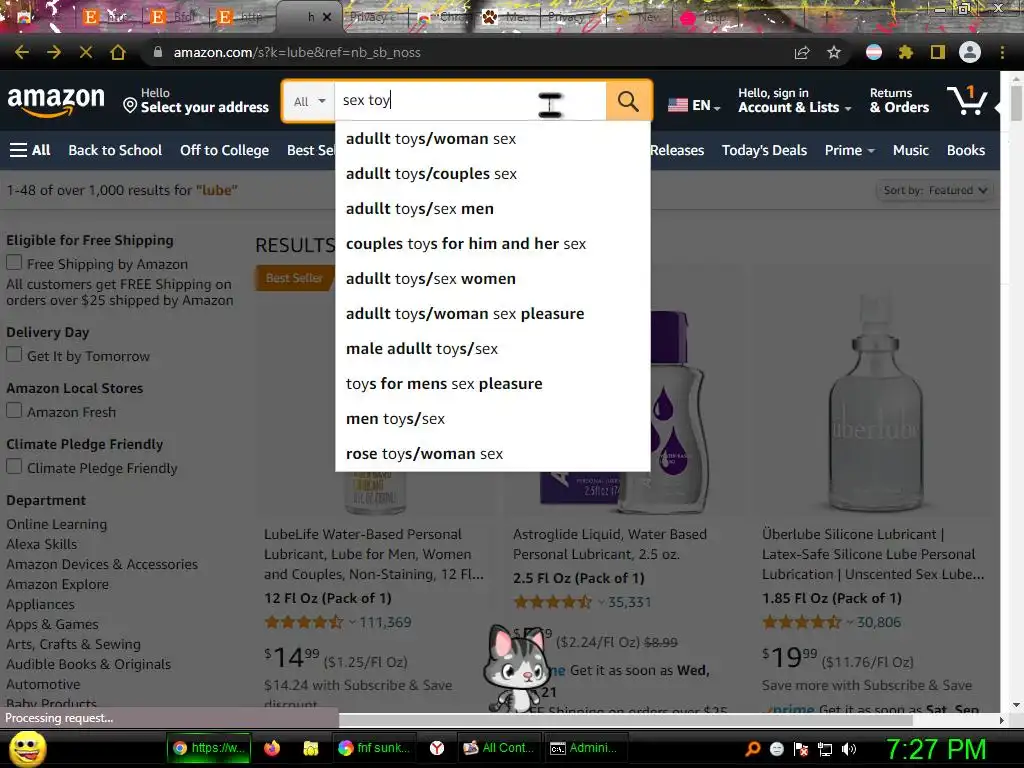Open the volume speaker tray icon
1024x768 pixels.
849,748
